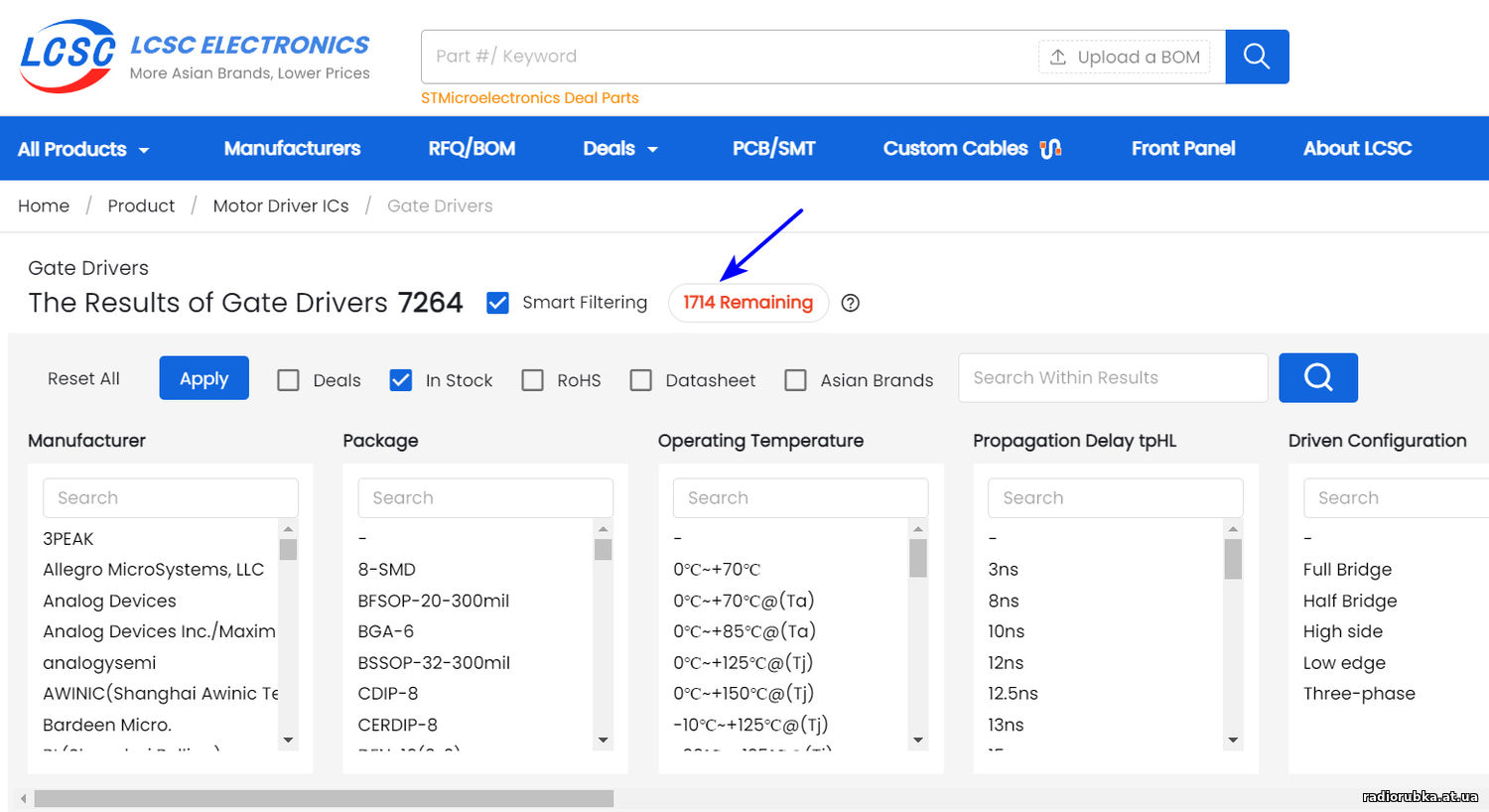
Task: Focus the Driven Configuration search box
Action: [x=1396, y=498]
